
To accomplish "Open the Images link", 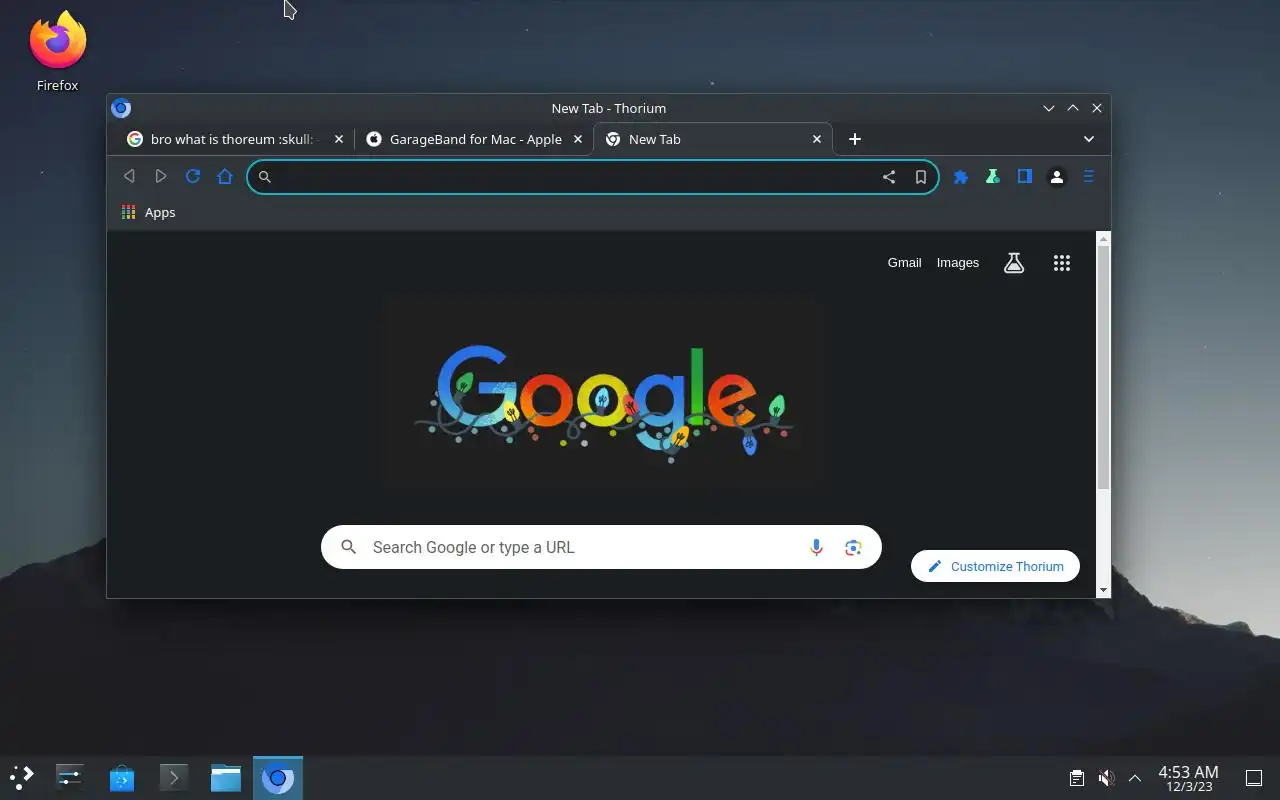I will point(958,263).
